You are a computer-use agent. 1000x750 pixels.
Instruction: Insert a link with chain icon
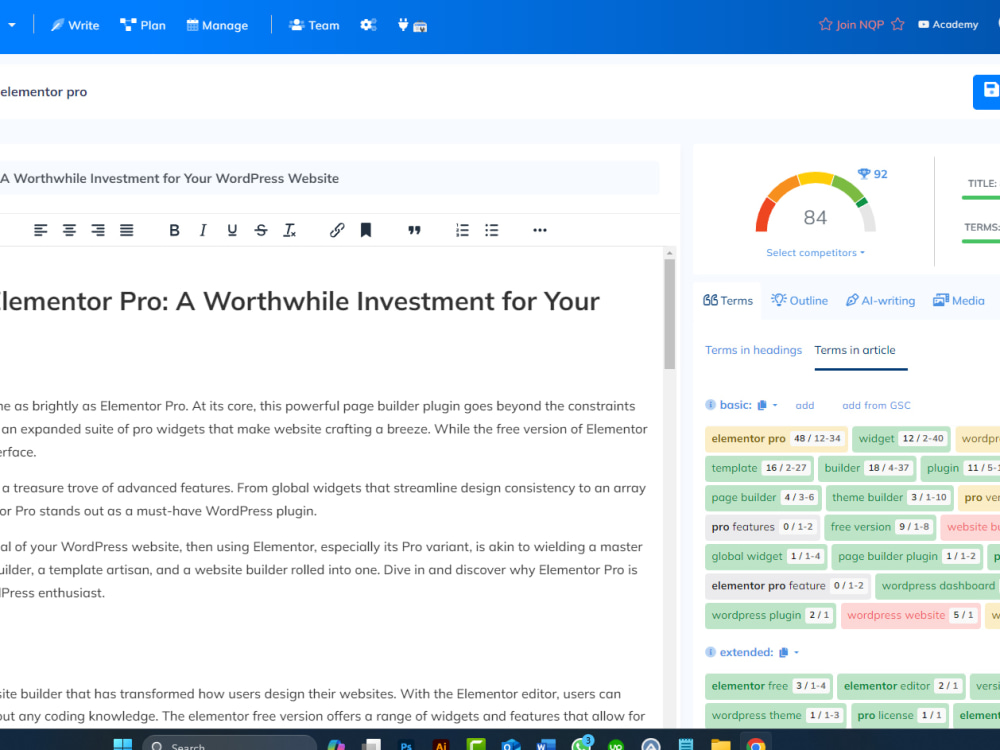tap(337, 230)
